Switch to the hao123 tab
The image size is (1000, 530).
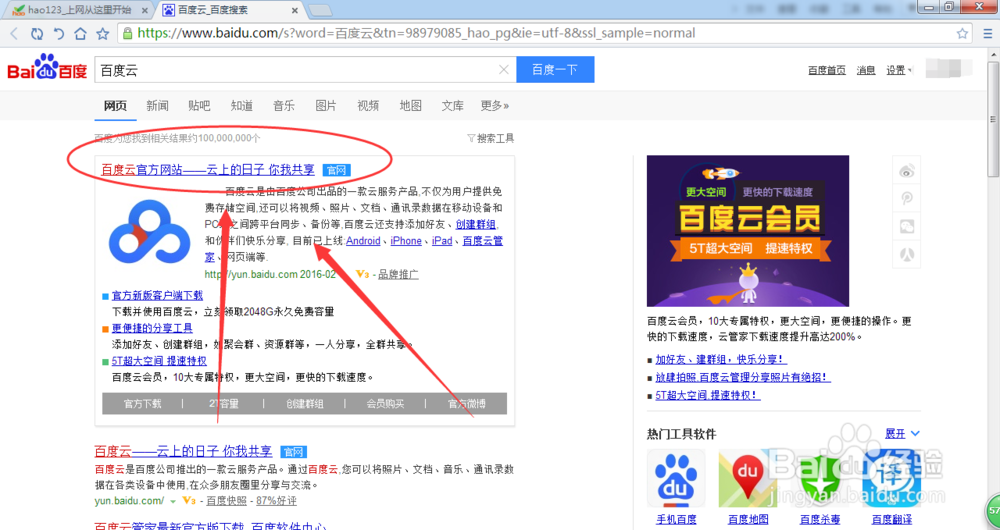80,10
